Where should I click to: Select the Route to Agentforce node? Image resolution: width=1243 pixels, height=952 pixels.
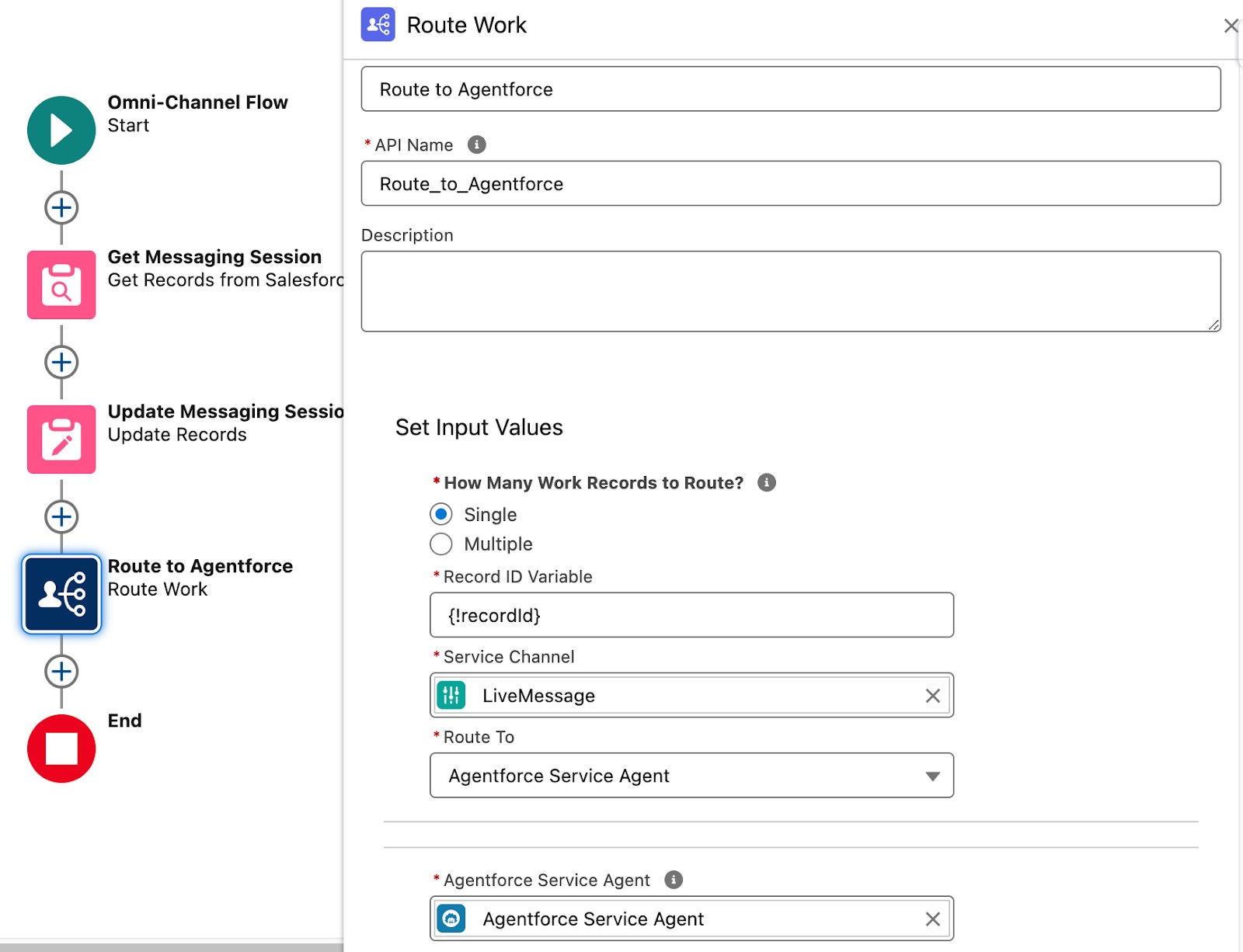pyautogui.click(x=61, y=594)
